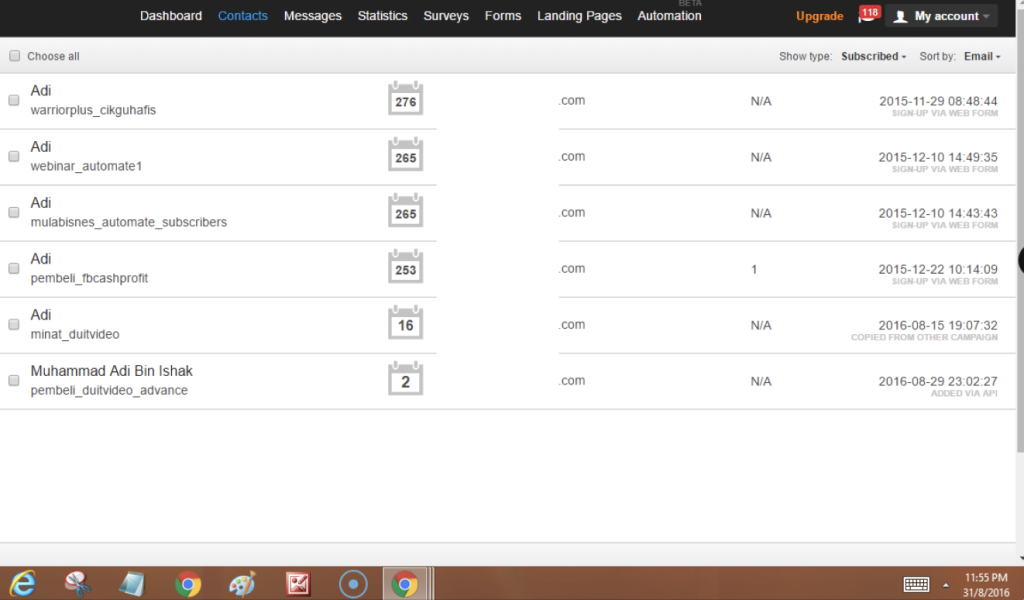Open the Automation menu item
Screen dimensions: 1024x600
coord(669,16)
